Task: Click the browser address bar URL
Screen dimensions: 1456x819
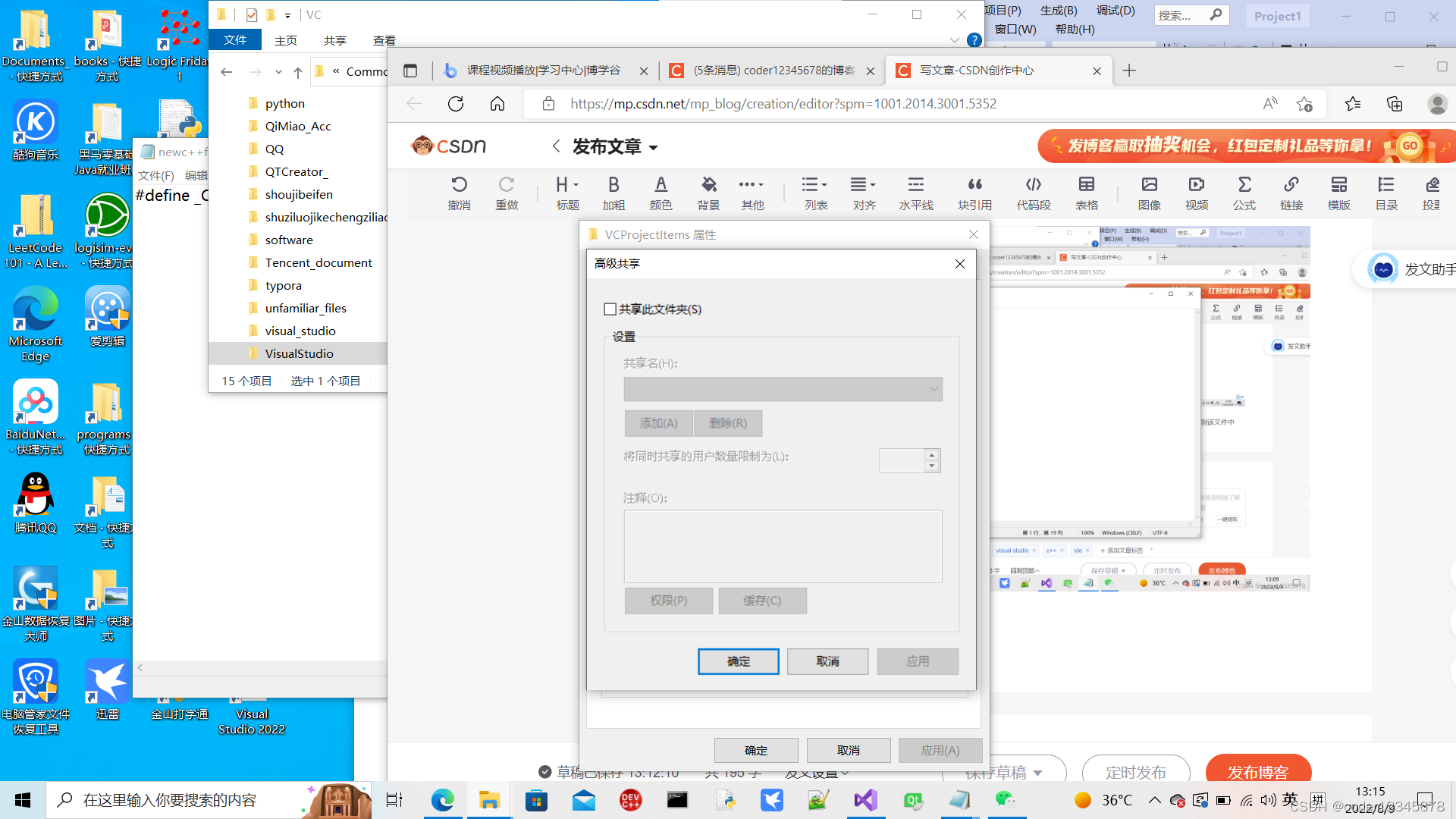Action: (783, 104)
